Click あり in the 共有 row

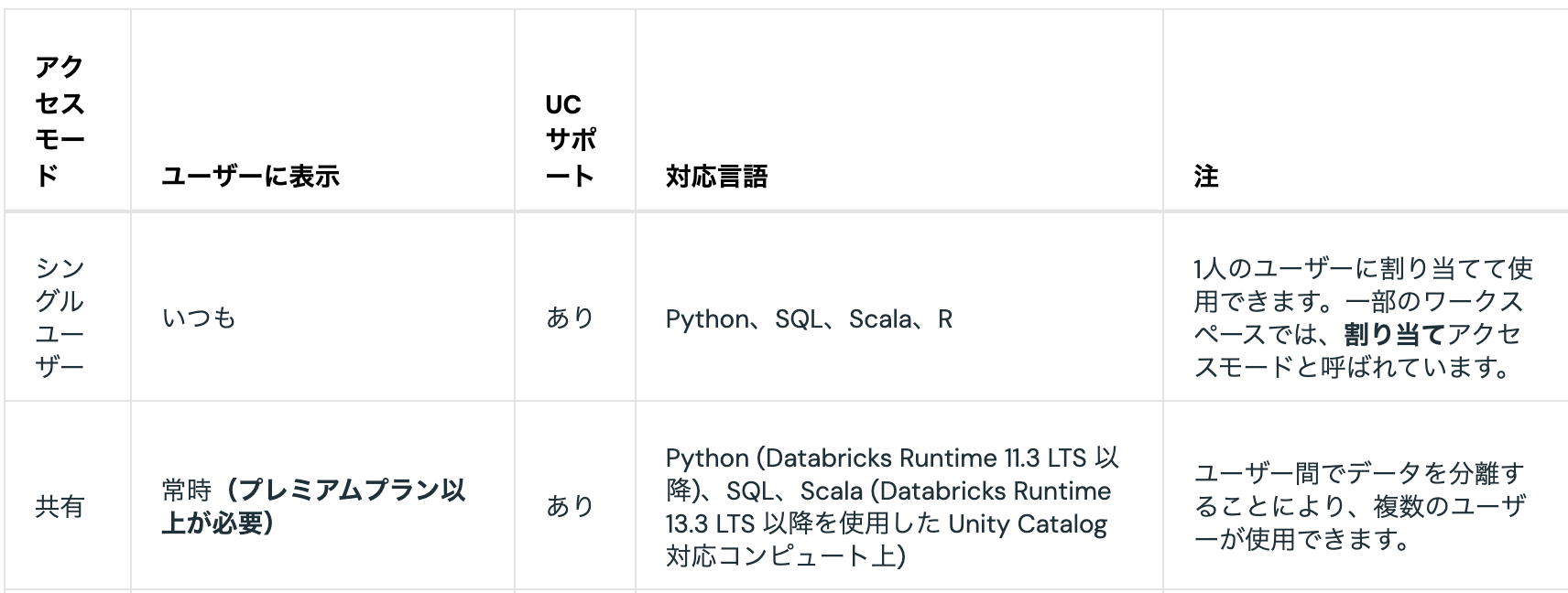pos(571,506)
